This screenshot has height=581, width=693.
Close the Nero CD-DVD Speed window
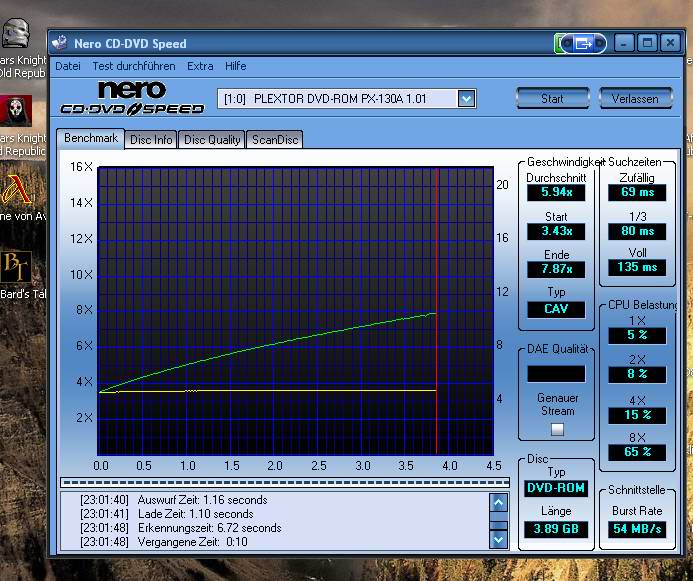click(x=670, y=43)
